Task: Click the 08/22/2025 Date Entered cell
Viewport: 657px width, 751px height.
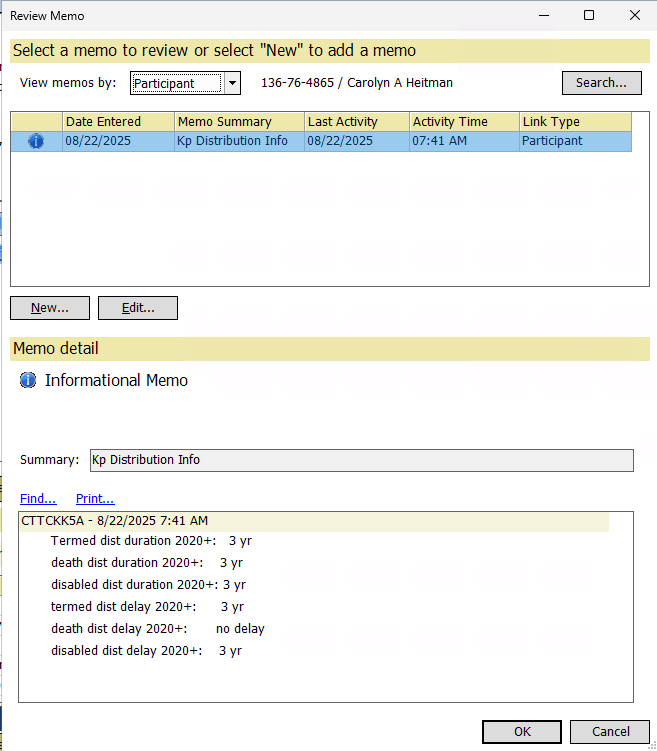Action: coord(118,141)
